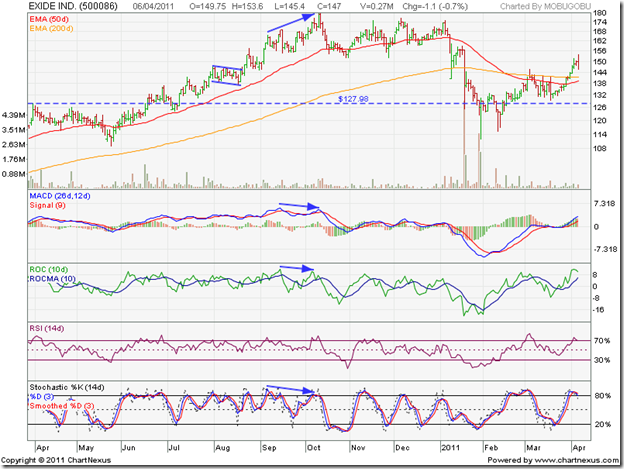Click the MACD (26d,12d) indicator label
This screenshot has height=469, width=624.
[60, 196]
